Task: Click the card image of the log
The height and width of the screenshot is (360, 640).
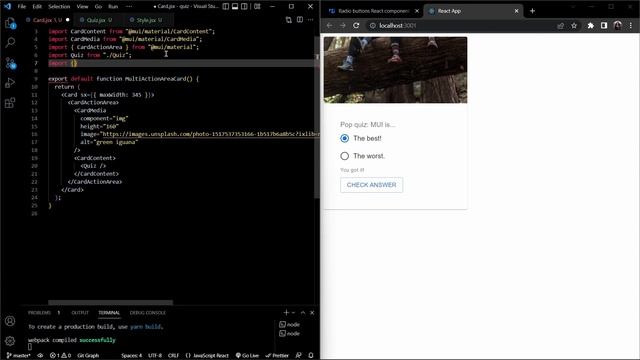Action: pyautogui.click(x=396, y=70)
